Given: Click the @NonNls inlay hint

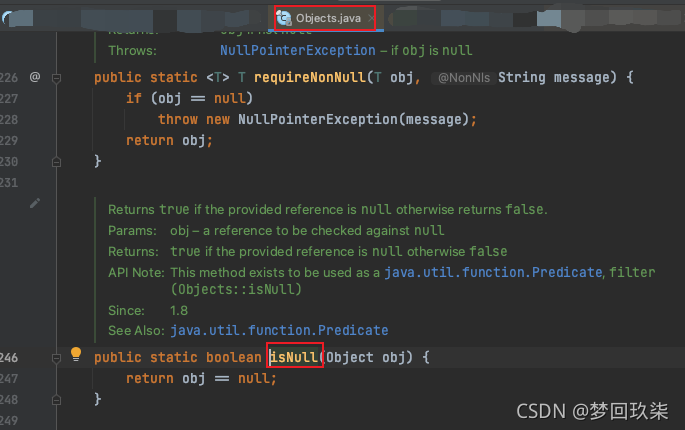Looking at the screenshot, I should (464, 78).
